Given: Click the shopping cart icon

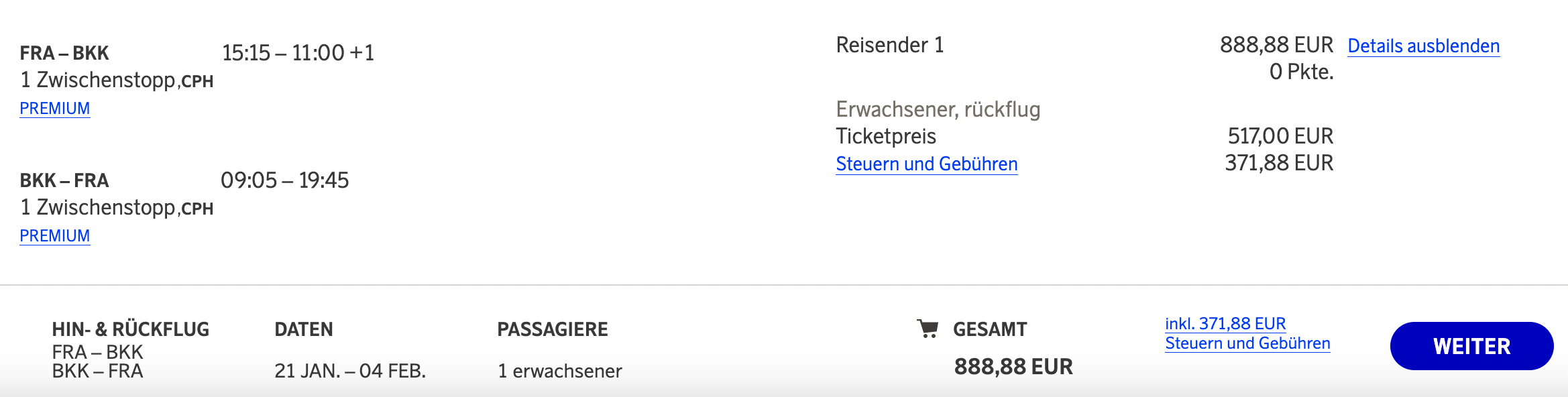Looking at the screenshot, I should (928, 329).
